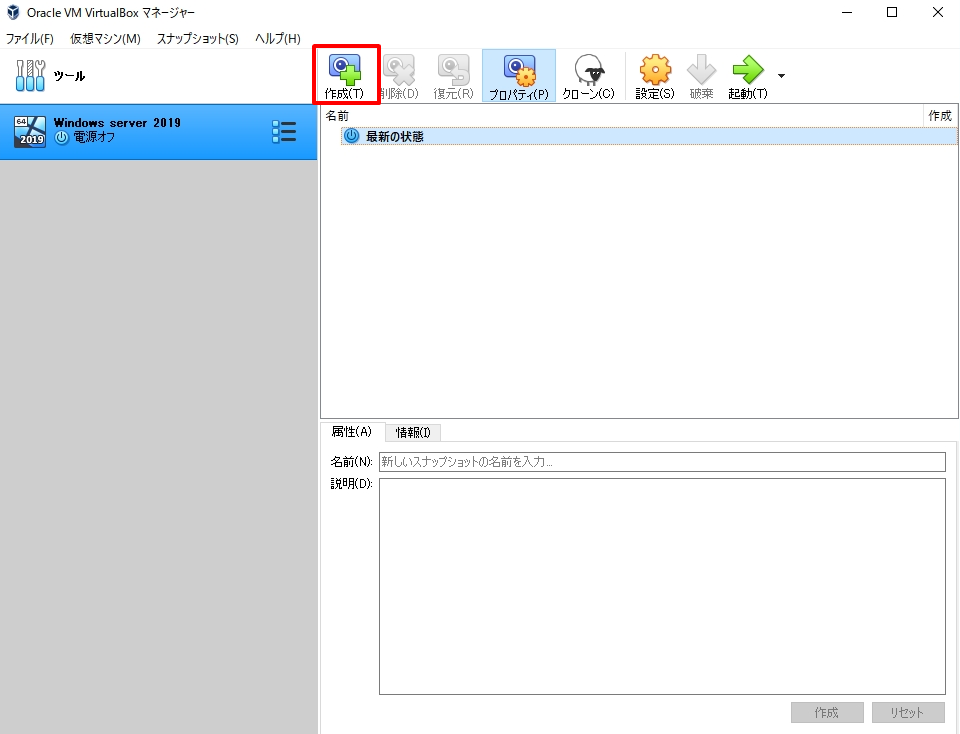Expand the 起動 start options dropdown arrow
Image resolution: width=960 pixels, height=734 pixels.
[781, 76]
